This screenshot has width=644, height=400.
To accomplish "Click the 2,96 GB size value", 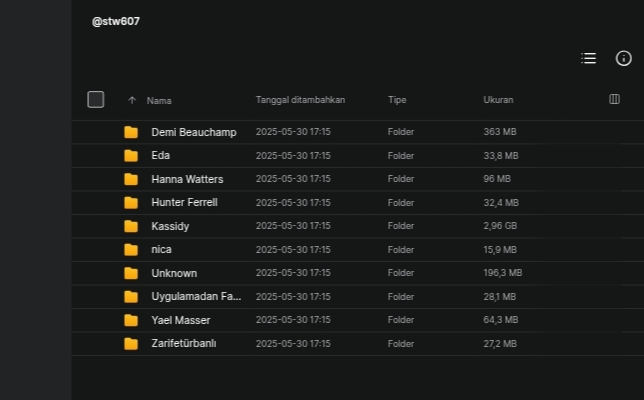I will pyautogui.click(x=500, y=226).
